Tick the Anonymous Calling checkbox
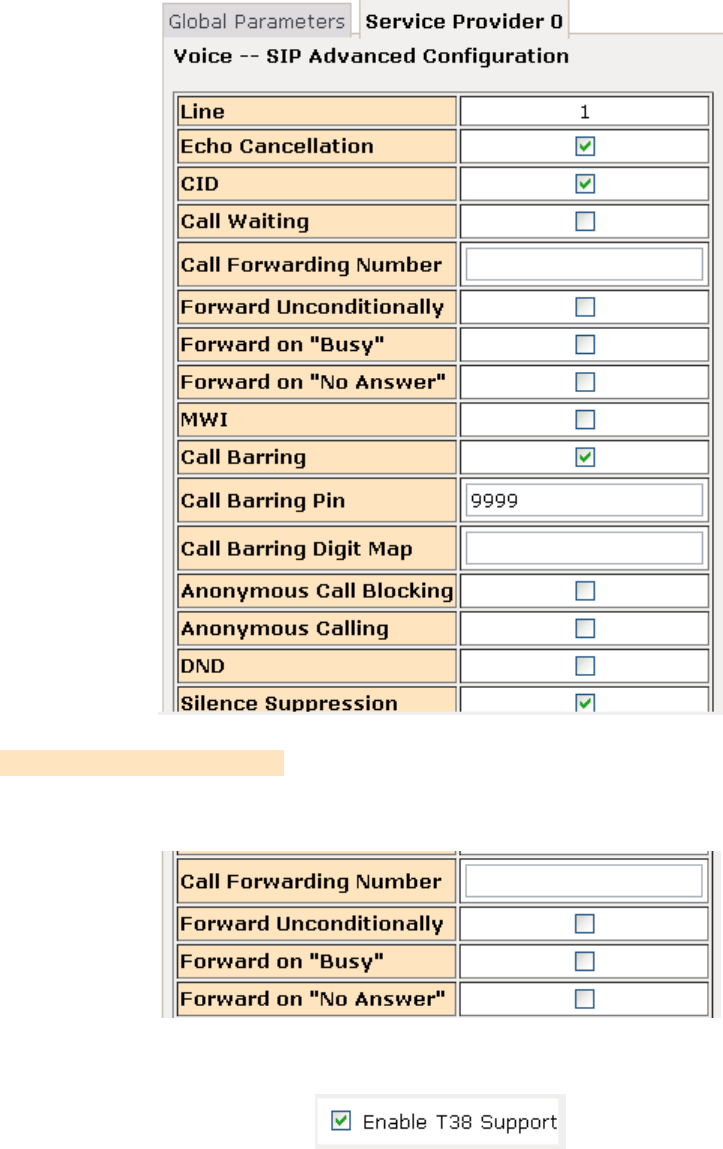Viewport: 723px width, 1149px height. (586, 629)
